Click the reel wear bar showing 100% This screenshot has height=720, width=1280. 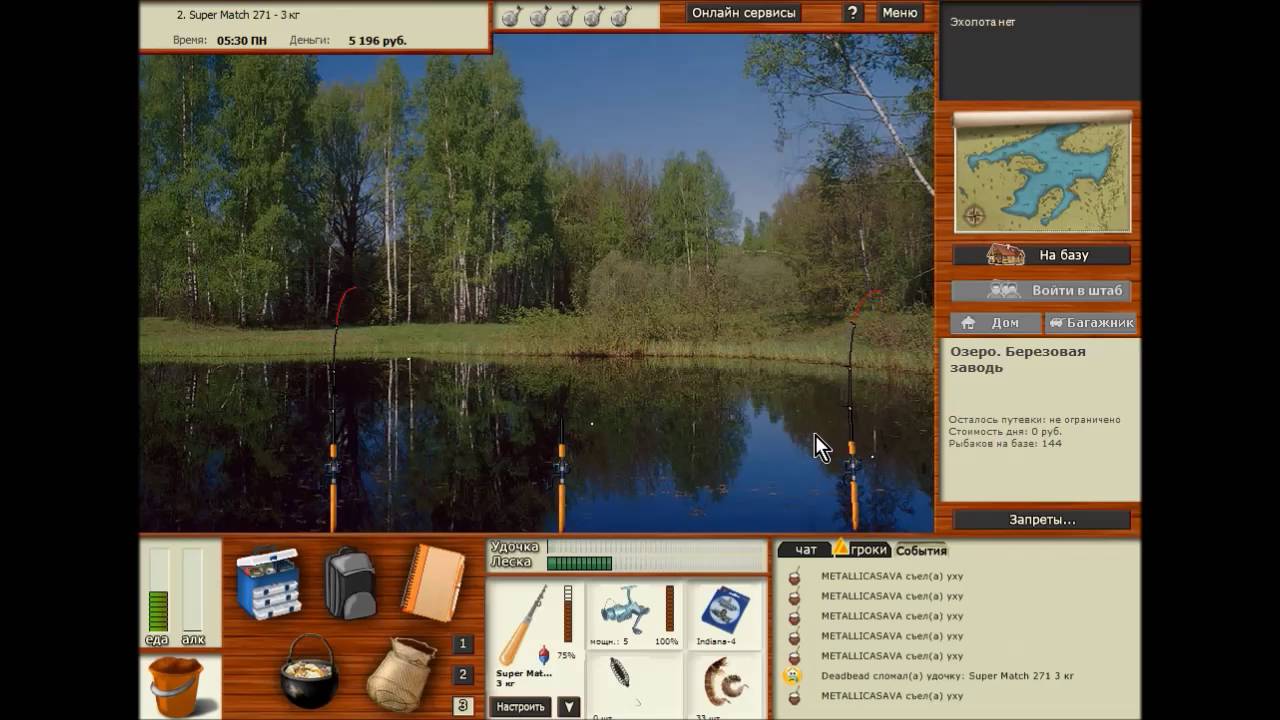(x=670, y=609)
